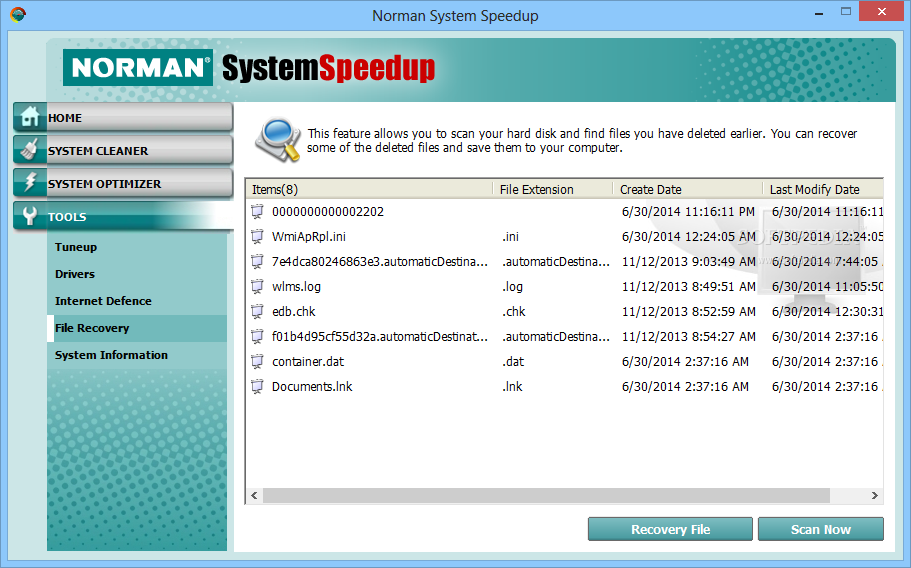Click the .ini extension cell
Image resolution: width=911 pixels, height=568 pixels.
[x=511, y=236]
